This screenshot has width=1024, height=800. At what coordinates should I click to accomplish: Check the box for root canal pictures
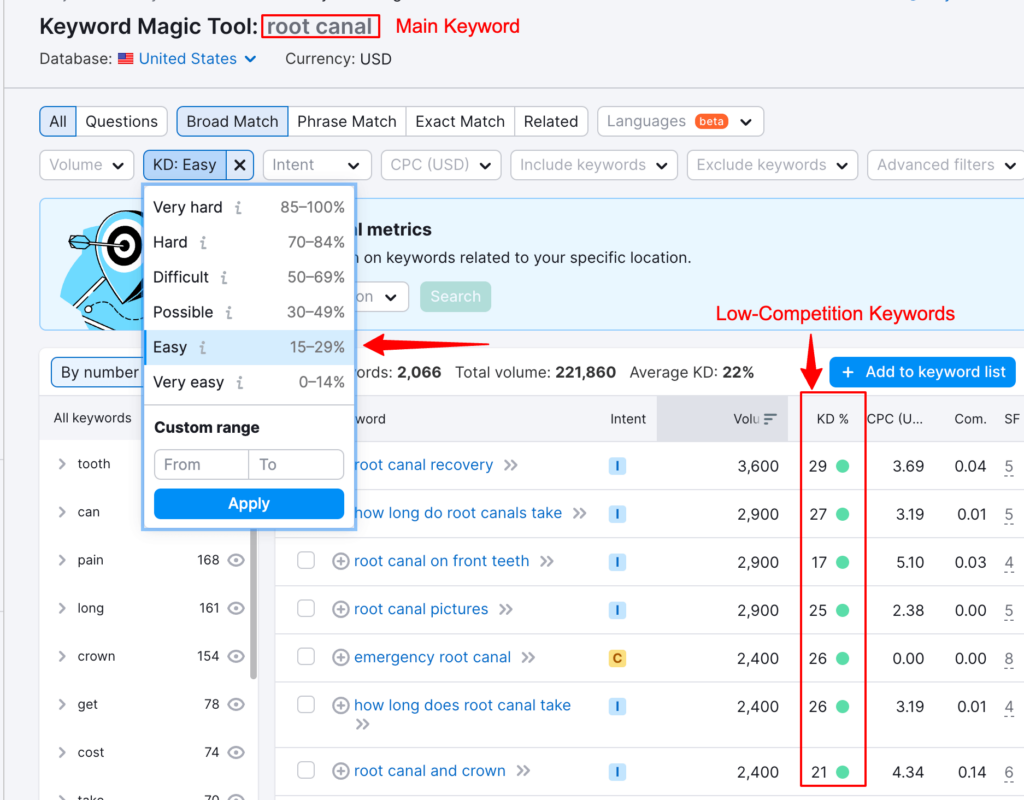pyautogui.click(x=306, y=609)
